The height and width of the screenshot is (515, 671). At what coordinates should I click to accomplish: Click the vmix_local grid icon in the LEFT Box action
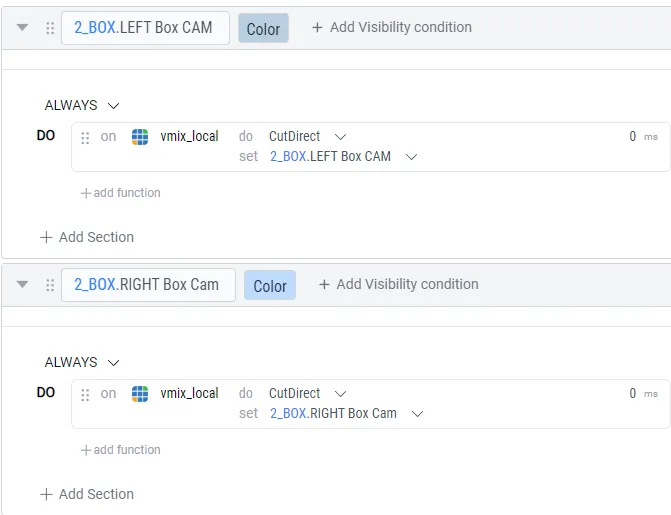point(140,137)
